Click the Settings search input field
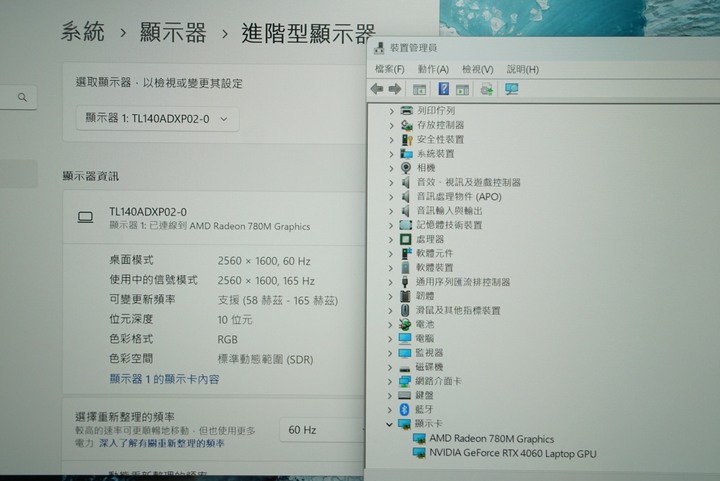 [18, 97]
